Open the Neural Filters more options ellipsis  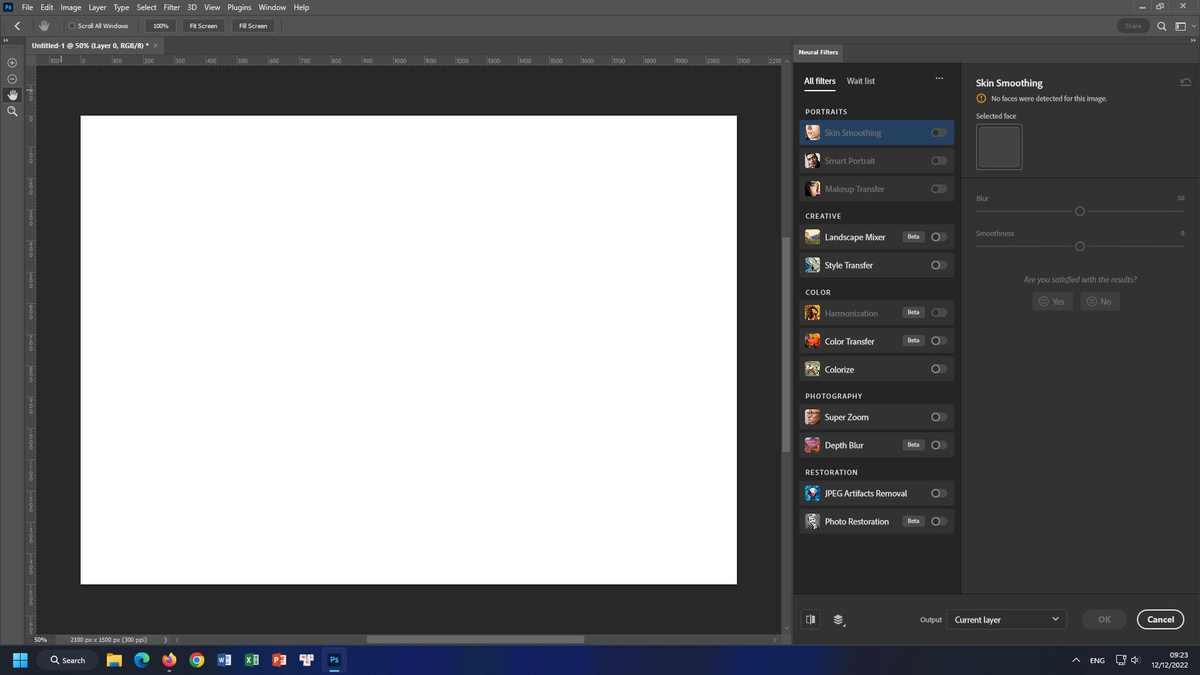pos(938,80)
